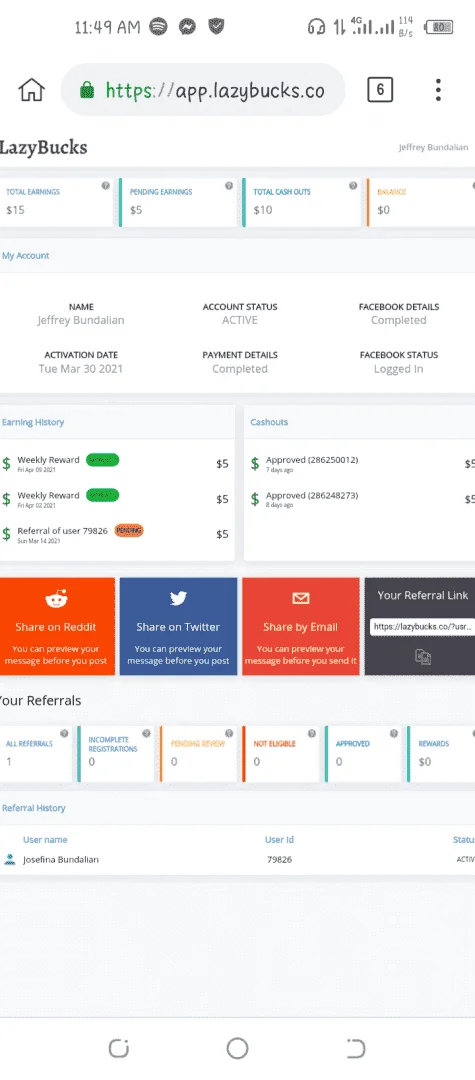Image resolution: width=475 pixels, height=1080 pixels.
Task: Click the Not Eligible card showing 0
Action: pos(281,754)
